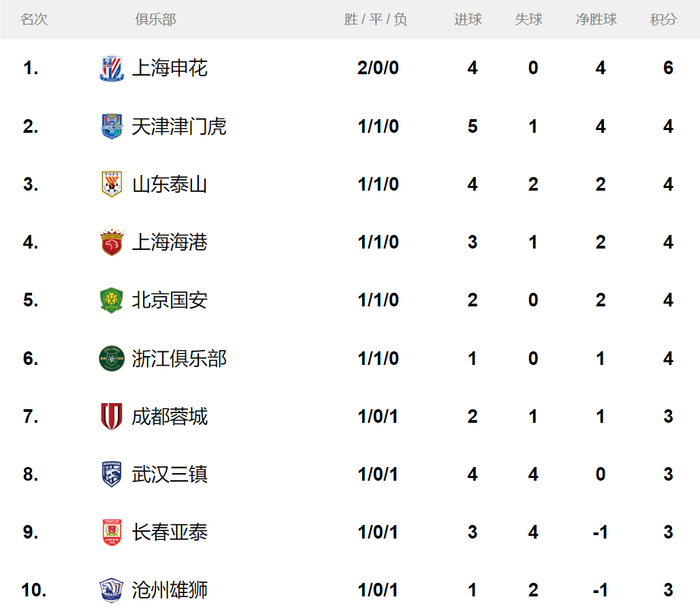
Task: Open the 北京国安 team page
Action: click(170, 300)
